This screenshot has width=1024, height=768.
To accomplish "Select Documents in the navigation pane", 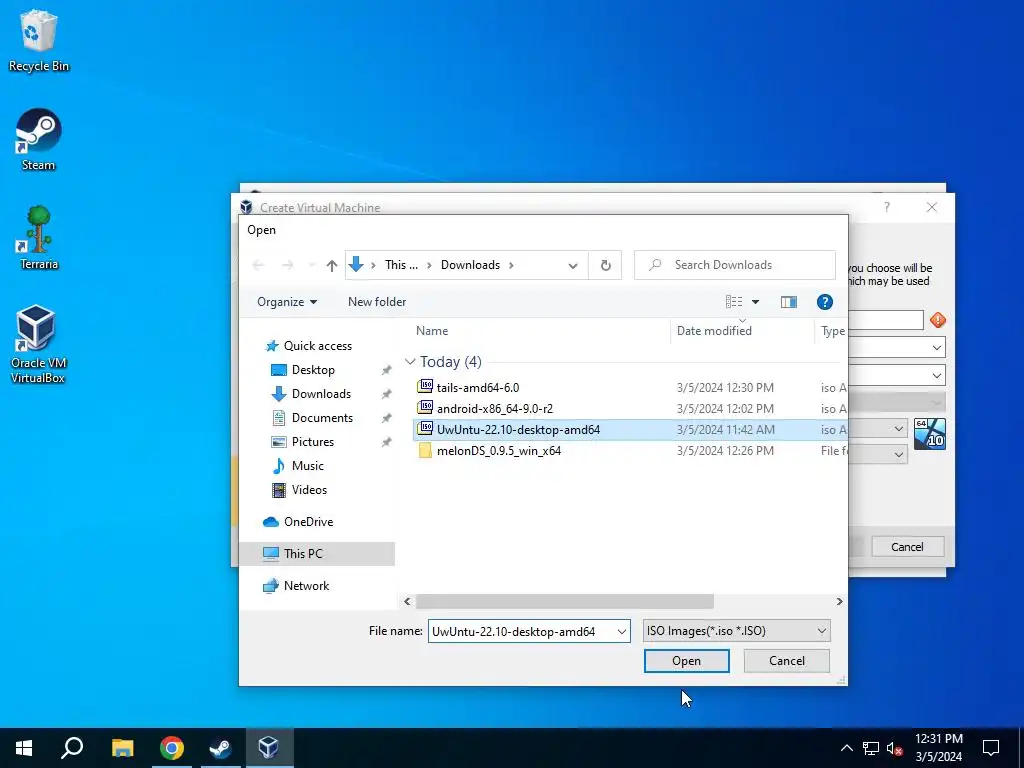I will point(322,418).
